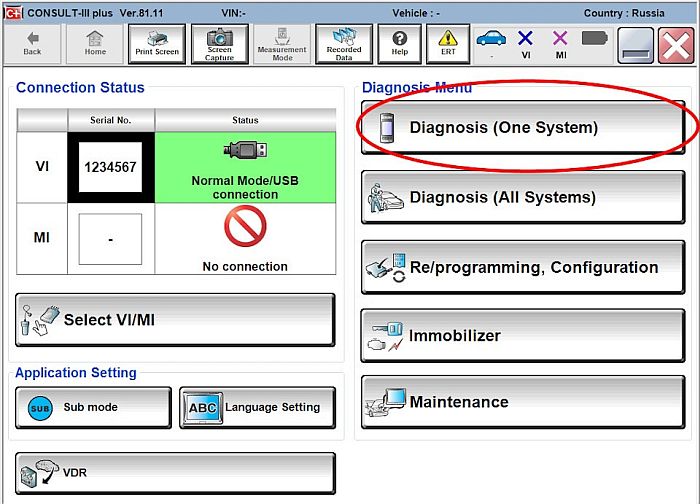The height and width of the screenshot is (504, 700).
Task: Open Help question mark button
Action: pos(400,44)
